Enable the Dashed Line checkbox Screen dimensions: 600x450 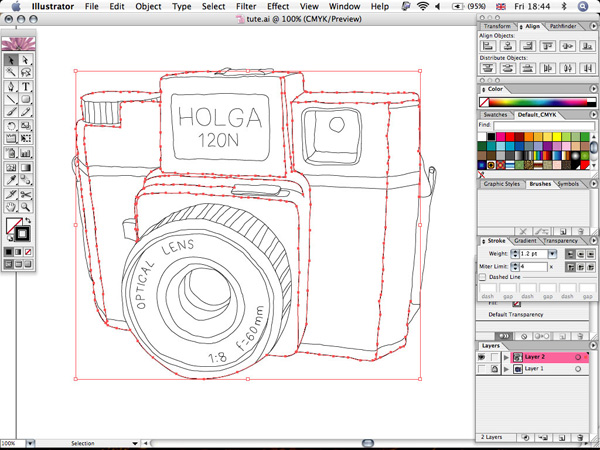click(x=483, y=277)
